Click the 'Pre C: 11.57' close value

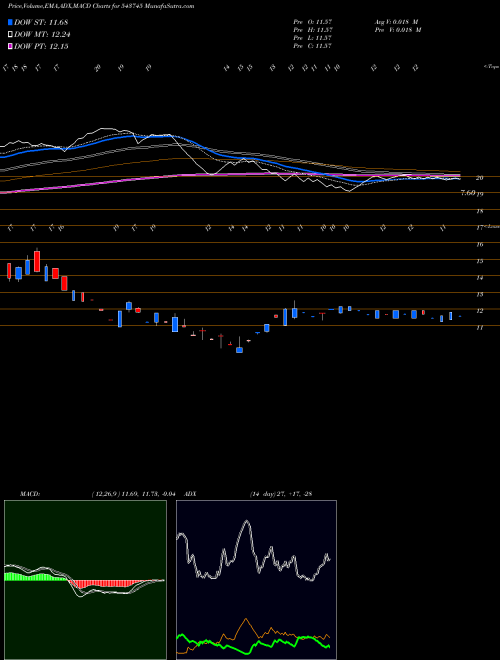pos(313,46)
